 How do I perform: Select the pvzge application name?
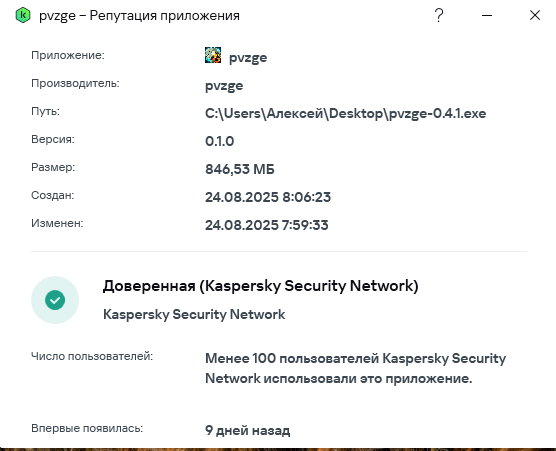coord(248,57)
